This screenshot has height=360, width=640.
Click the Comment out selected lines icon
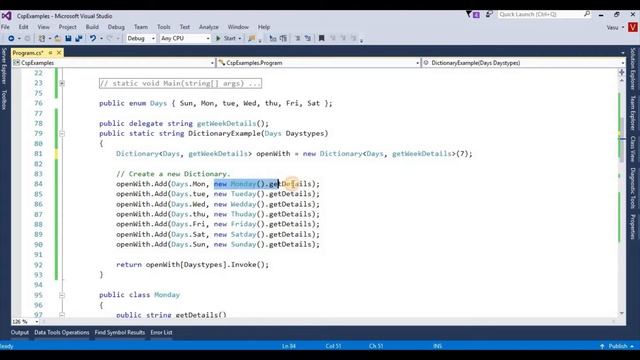coord(283,38)
